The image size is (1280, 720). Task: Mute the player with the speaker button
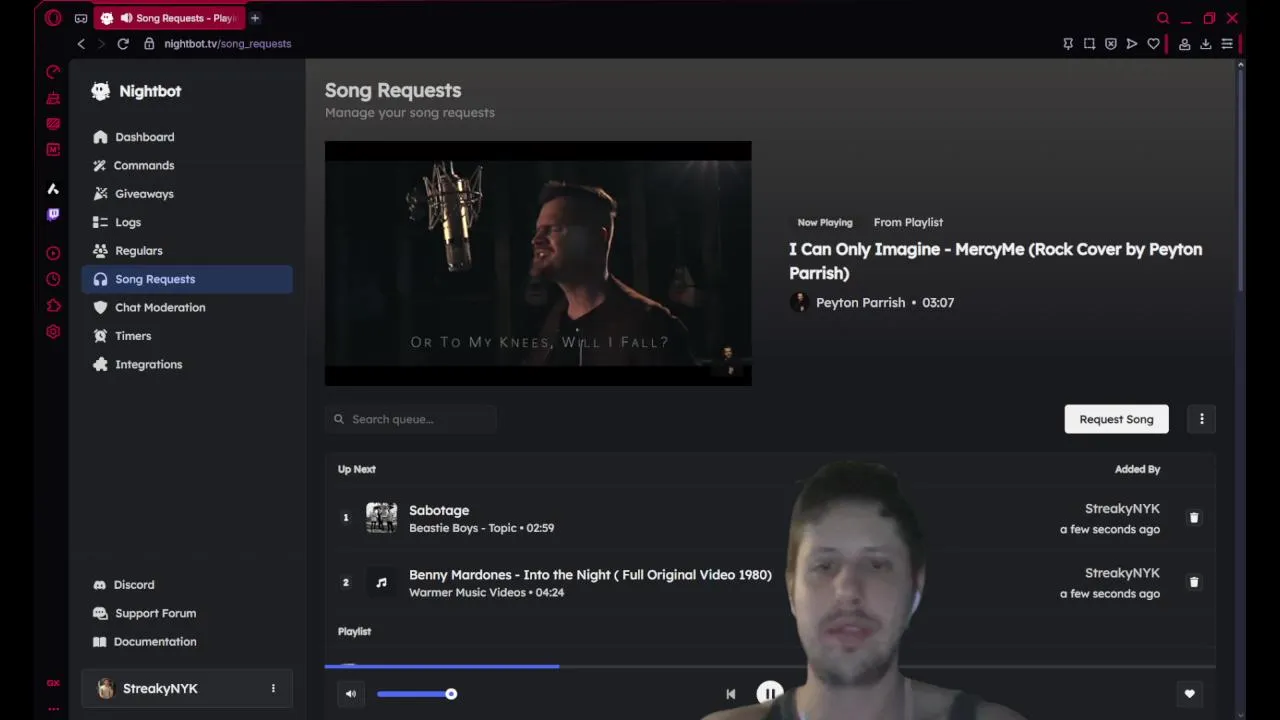point(351,694)
